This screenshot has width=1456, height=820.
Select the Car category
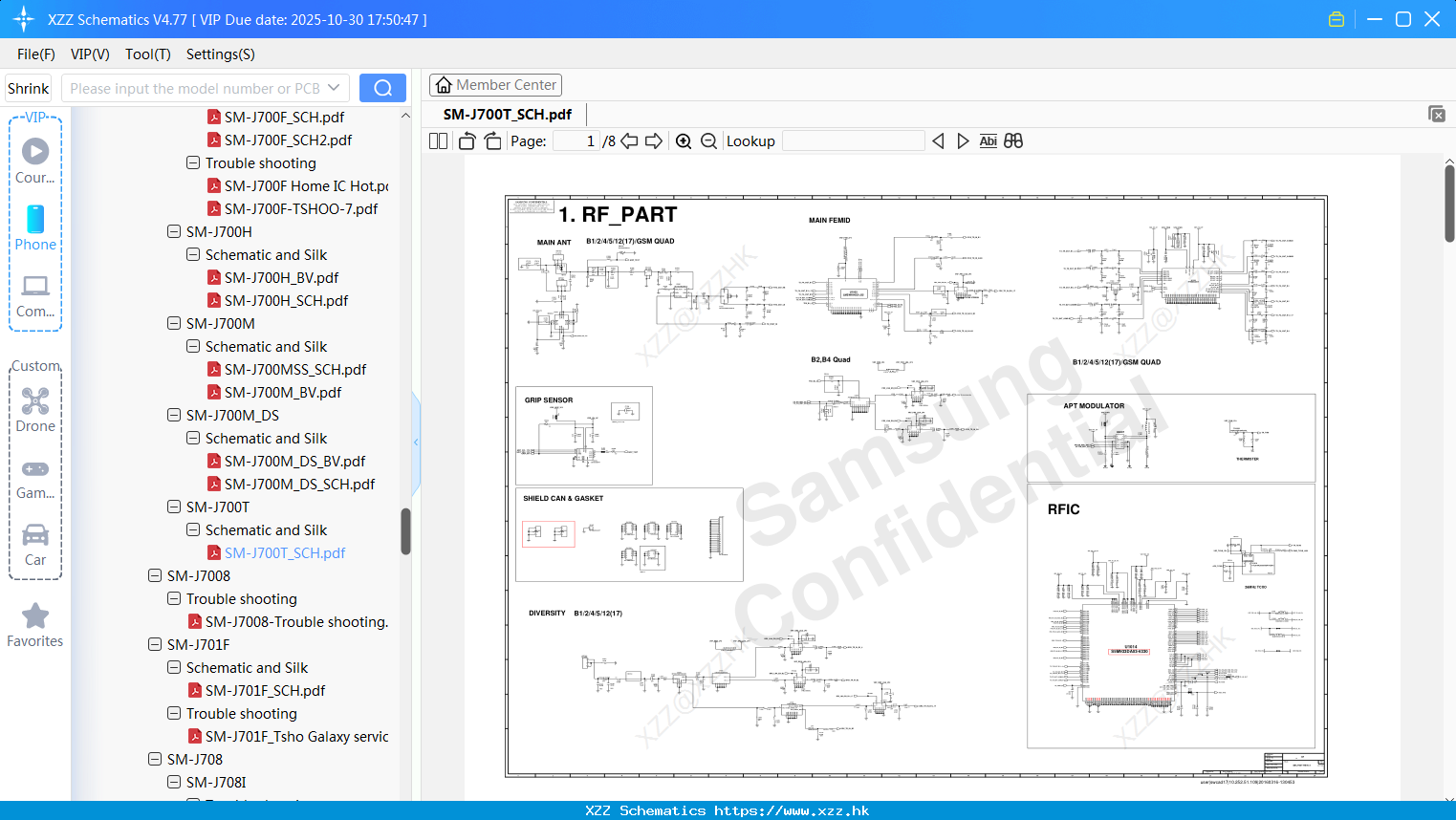[x=35, y=545]
